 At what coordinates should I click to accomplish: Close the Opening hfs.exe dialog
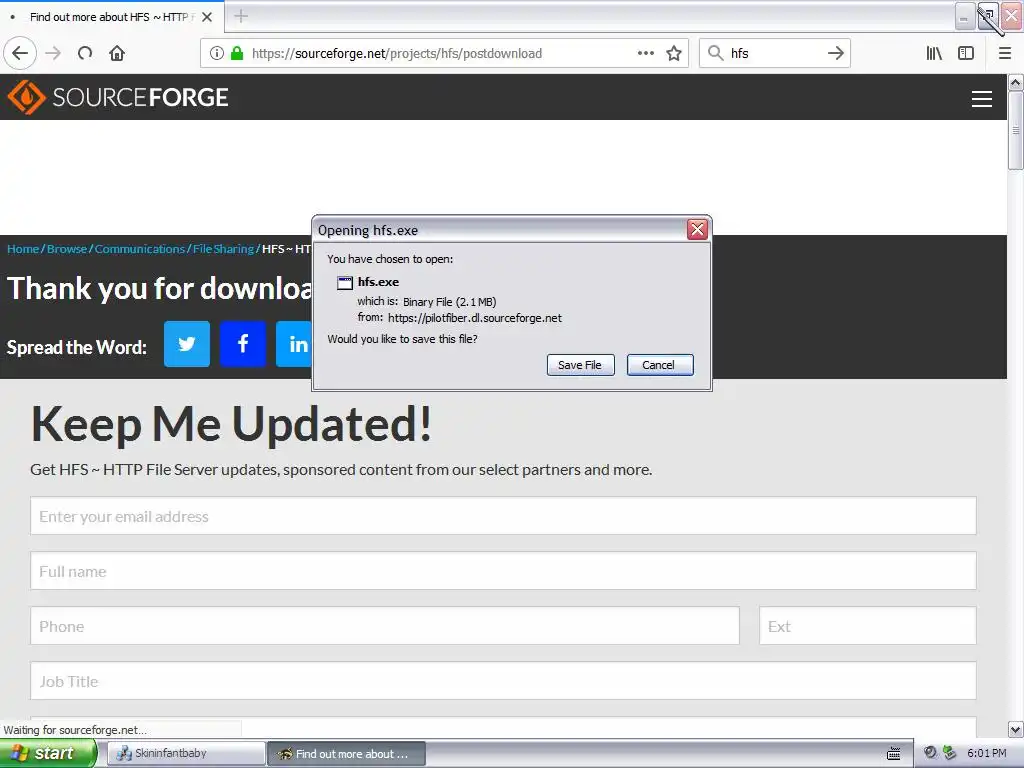click(x=697, y=229)
